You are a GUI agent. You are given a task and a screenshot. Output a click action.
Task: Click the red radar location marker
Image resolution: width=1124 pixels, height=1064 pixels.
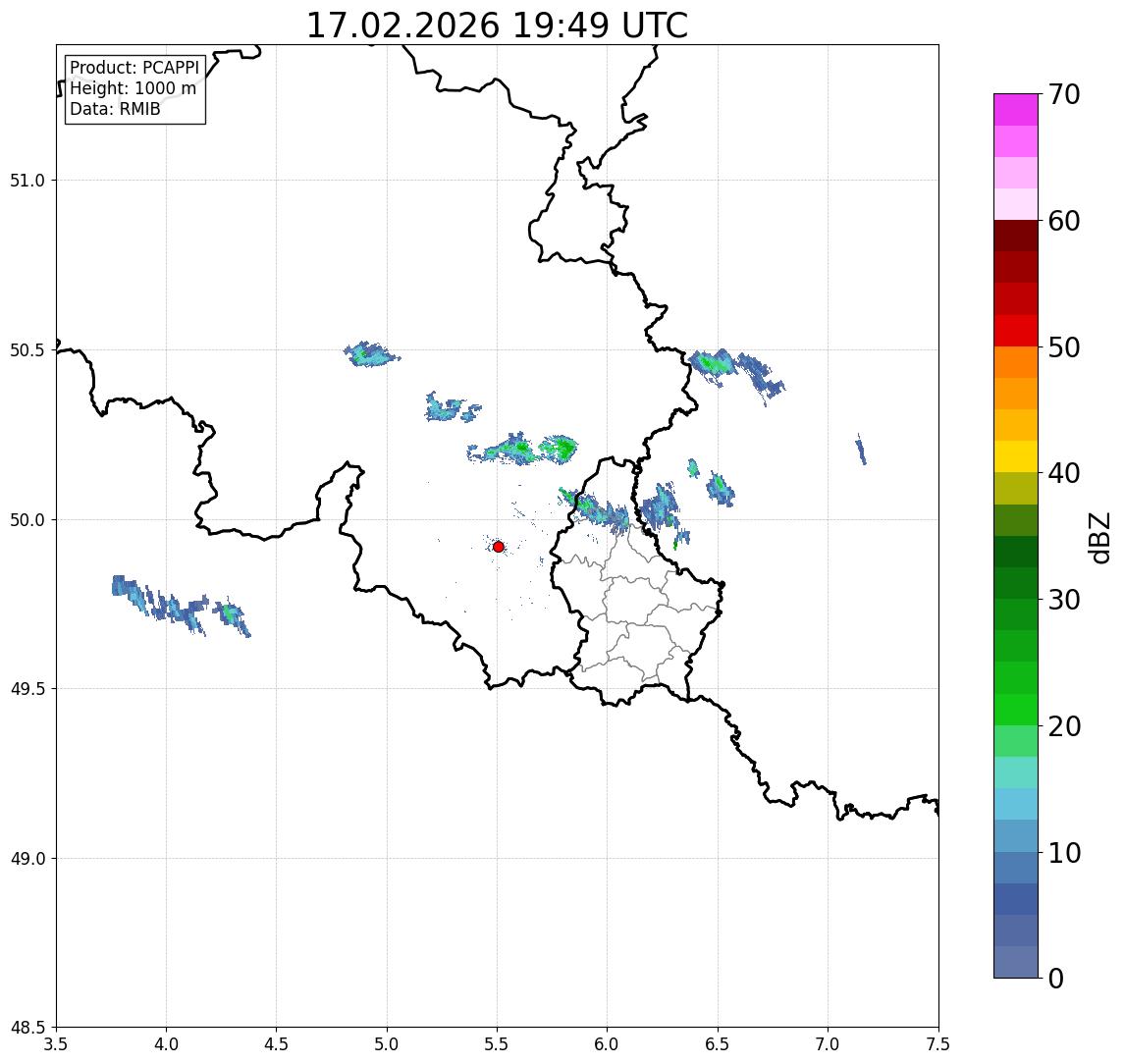coord(499,547)
